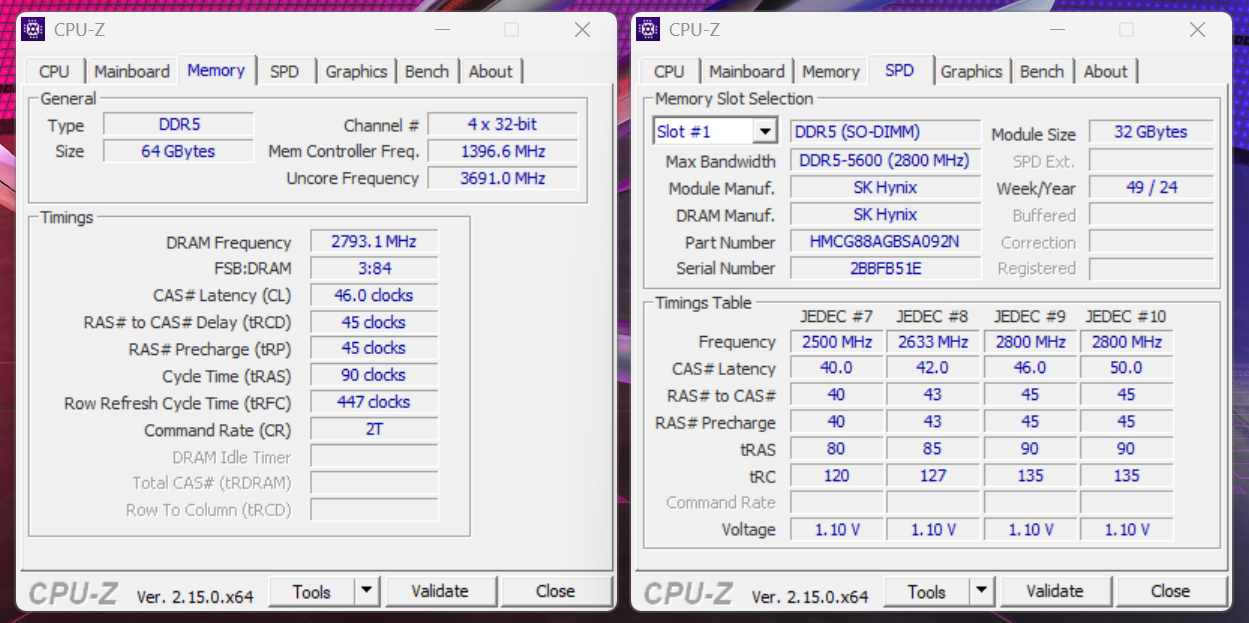Click the 80 tRAS value under JEDEC #7
Image resolution: width=1249 pixels, height=623 pixels.
(837, 448)
